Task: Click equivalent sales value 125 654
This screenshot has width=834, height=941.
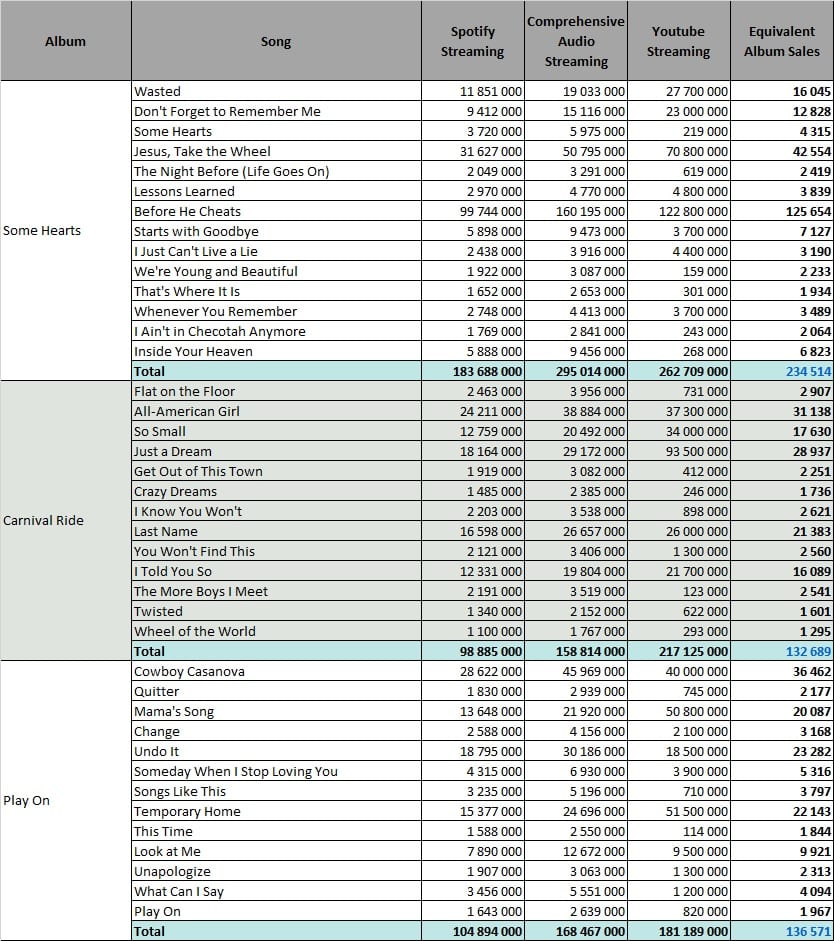Action: [x=782, y=211]
